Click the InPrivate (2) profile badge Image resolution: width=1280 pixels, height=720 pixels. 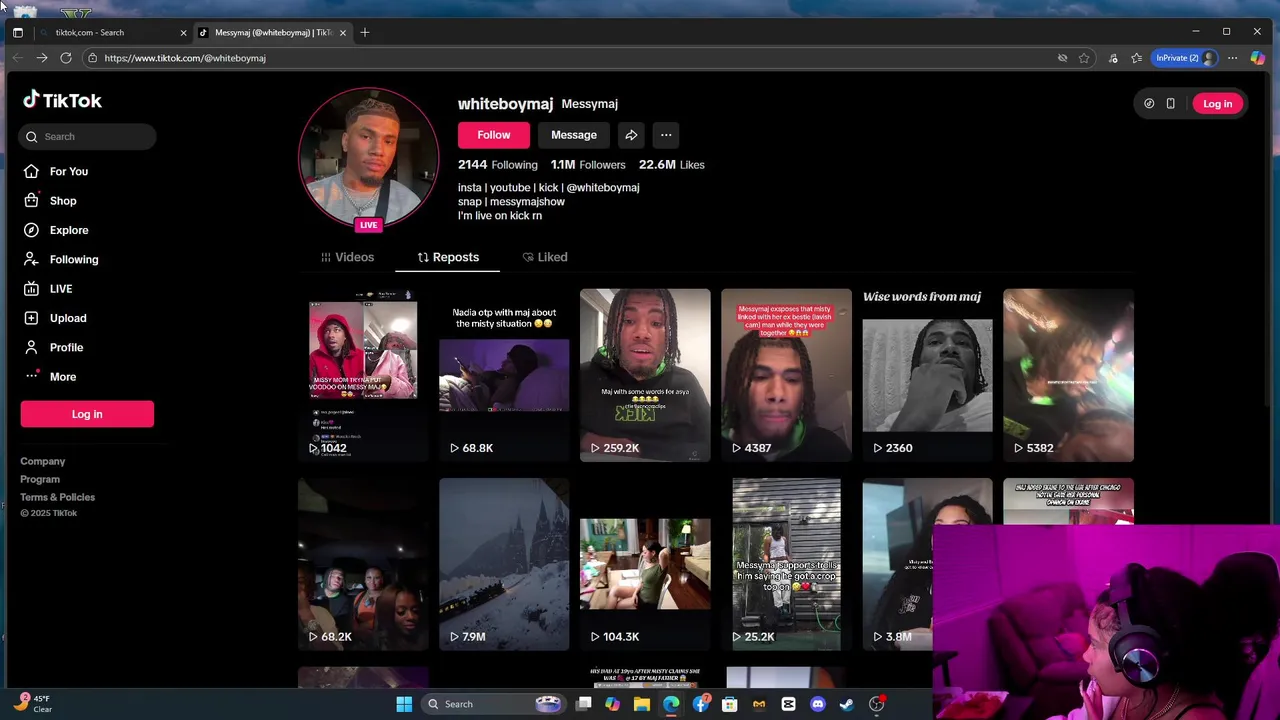pyautogui.click(x=1186, y=58)
